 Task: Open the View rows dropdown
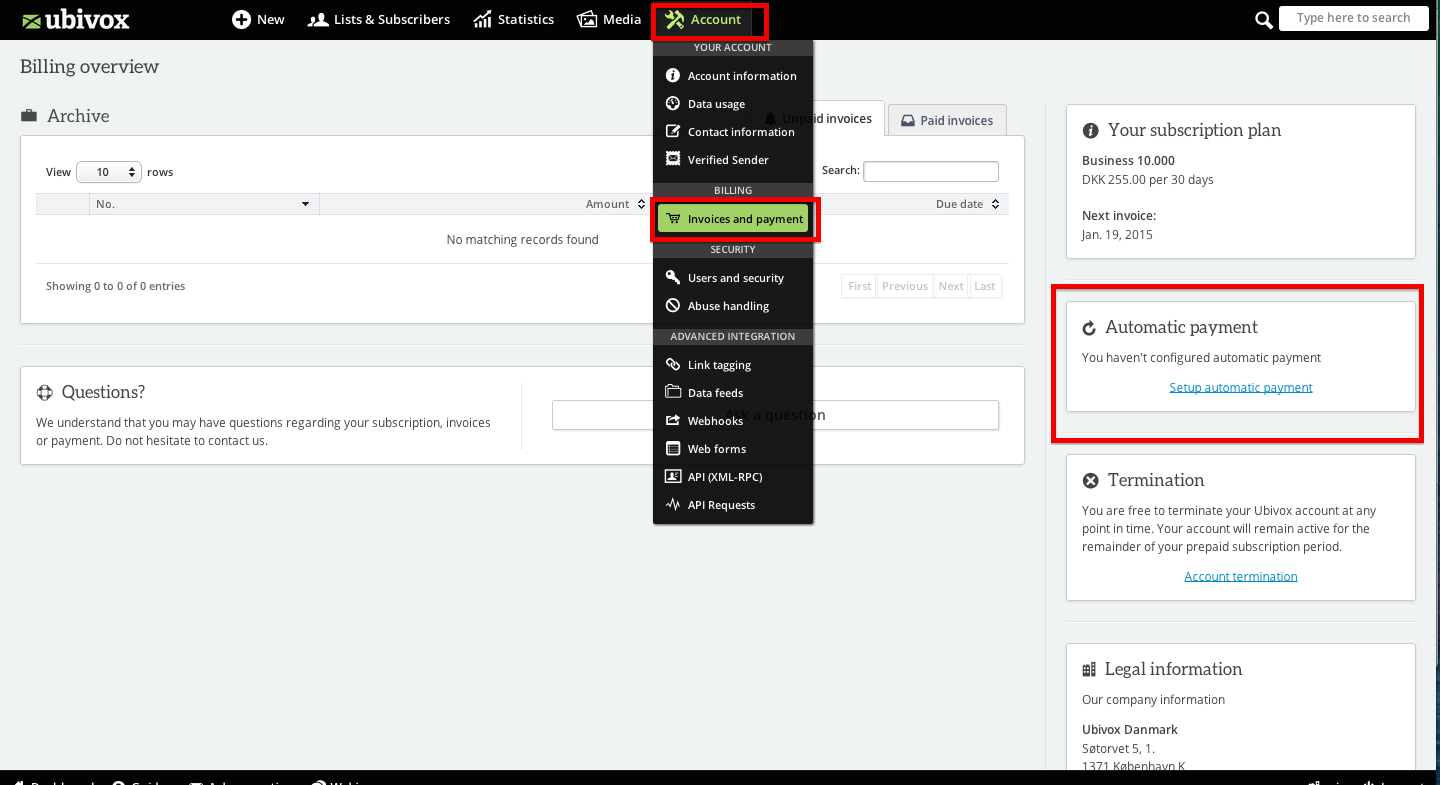109,172
